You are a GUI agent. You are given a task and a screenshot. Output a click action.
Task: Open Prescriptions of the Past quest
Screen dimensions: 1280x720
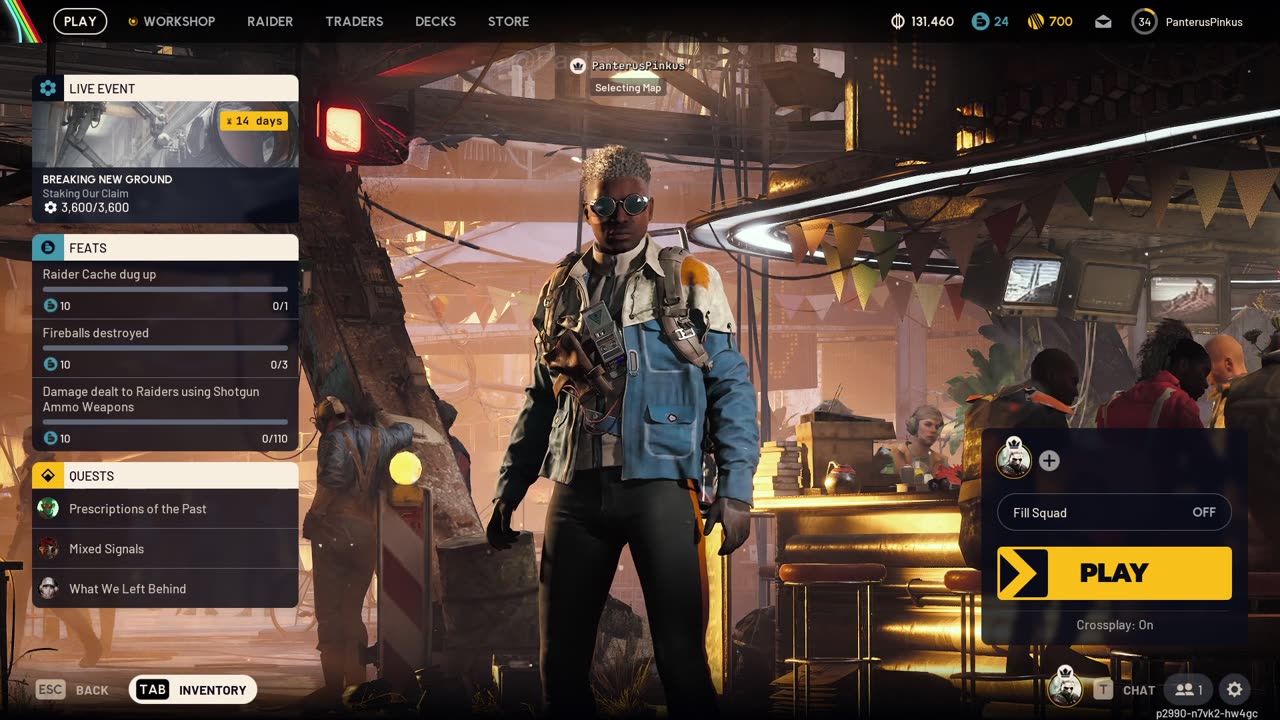point(165,508)
